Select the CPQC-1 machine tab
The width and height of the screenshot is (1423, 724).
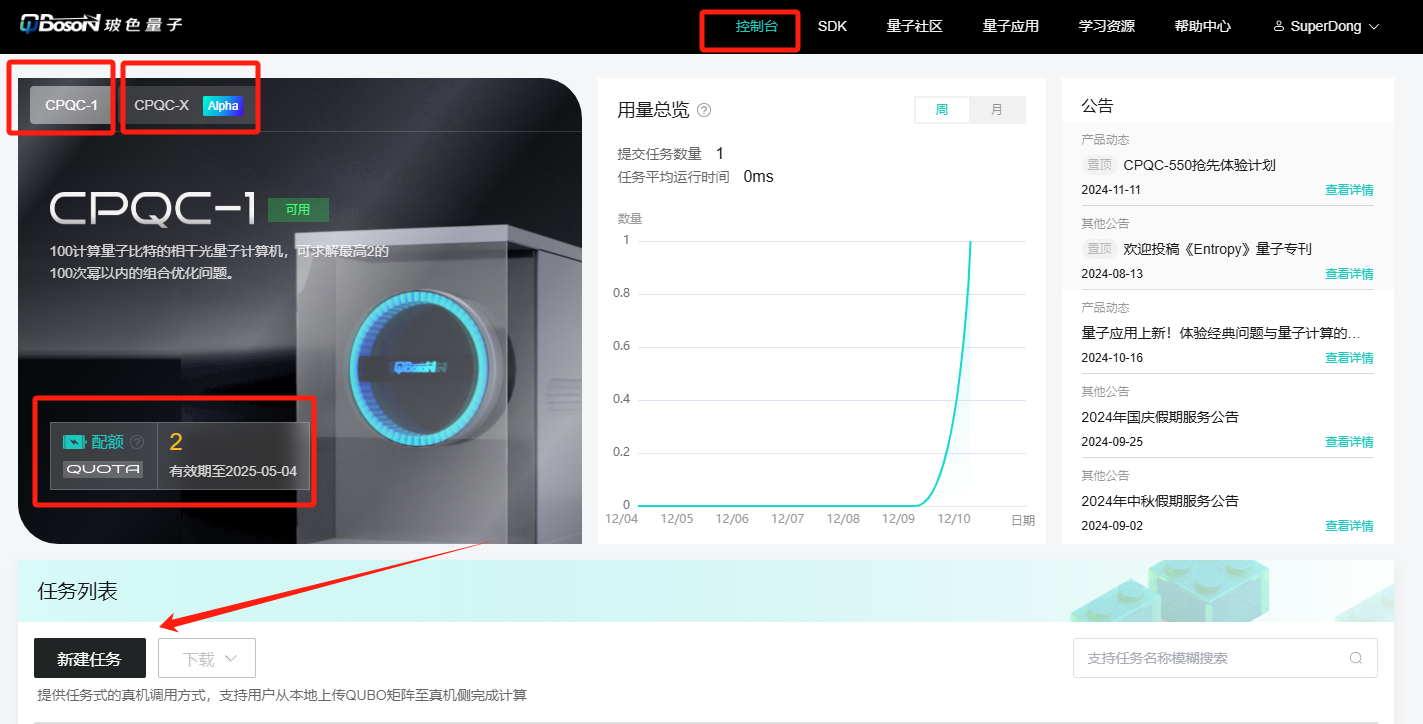71,105
